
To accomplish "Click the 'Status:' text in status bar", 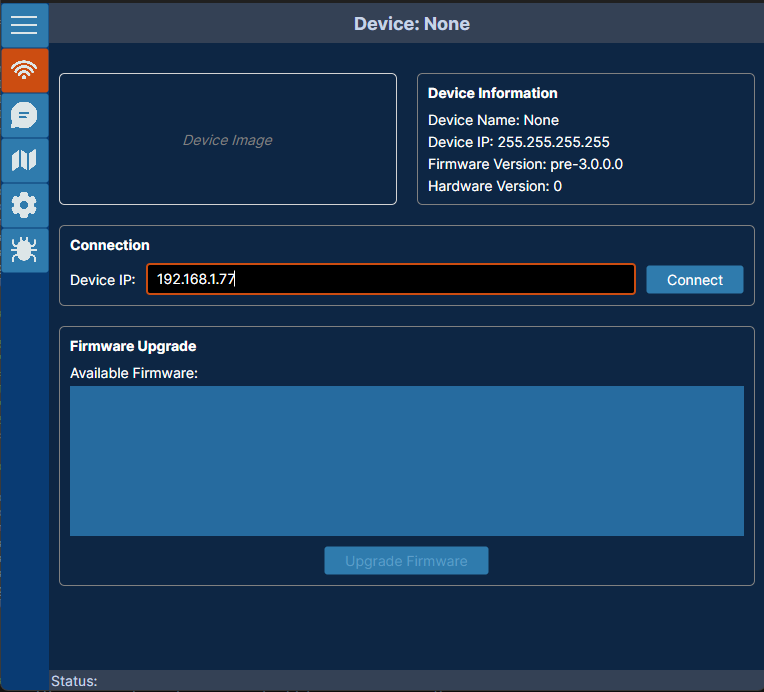I will click(x=74, y=681).
